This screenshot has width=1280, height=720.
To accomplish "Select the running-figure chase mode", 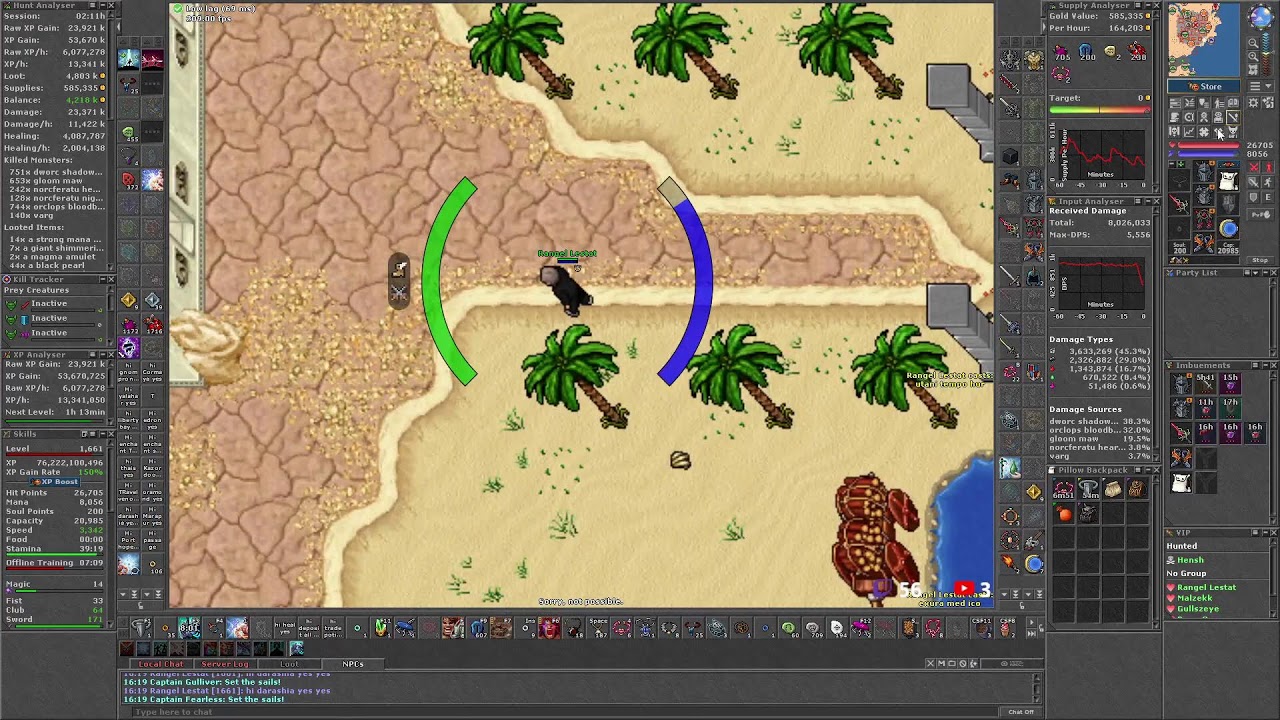I will (x=1268, y=182).
